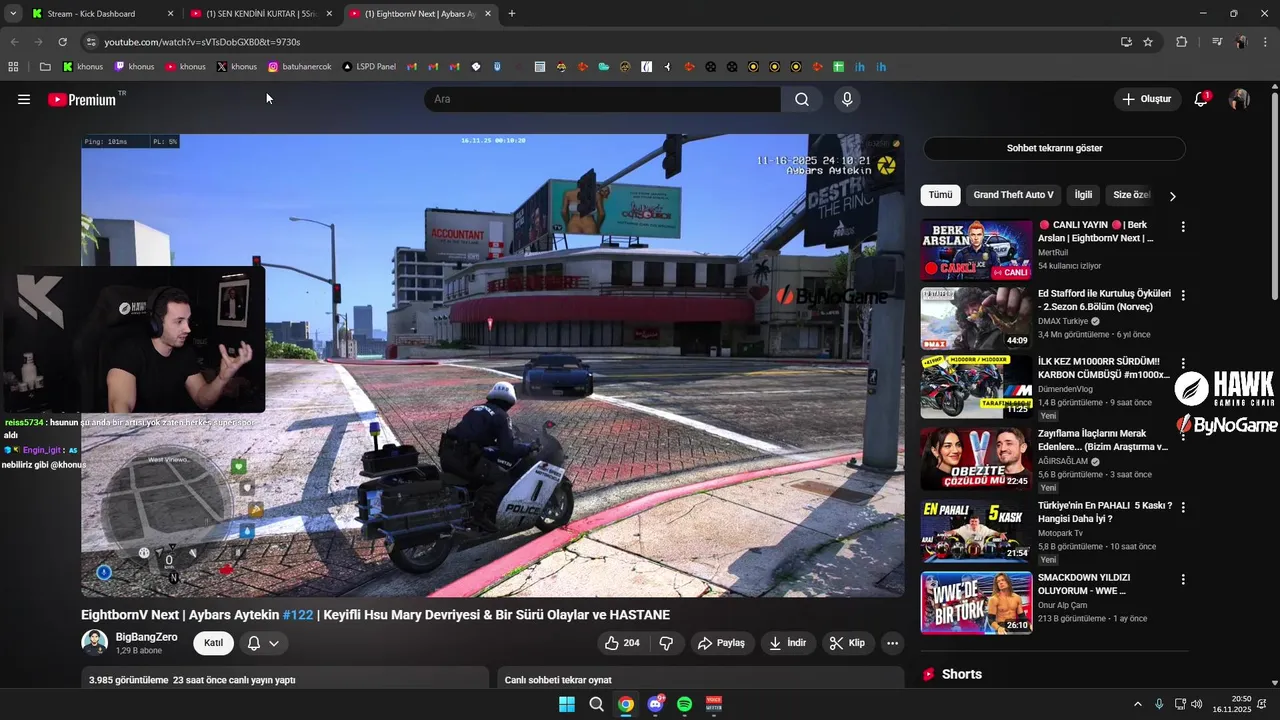Open Kick khonus bookmark

83,67
